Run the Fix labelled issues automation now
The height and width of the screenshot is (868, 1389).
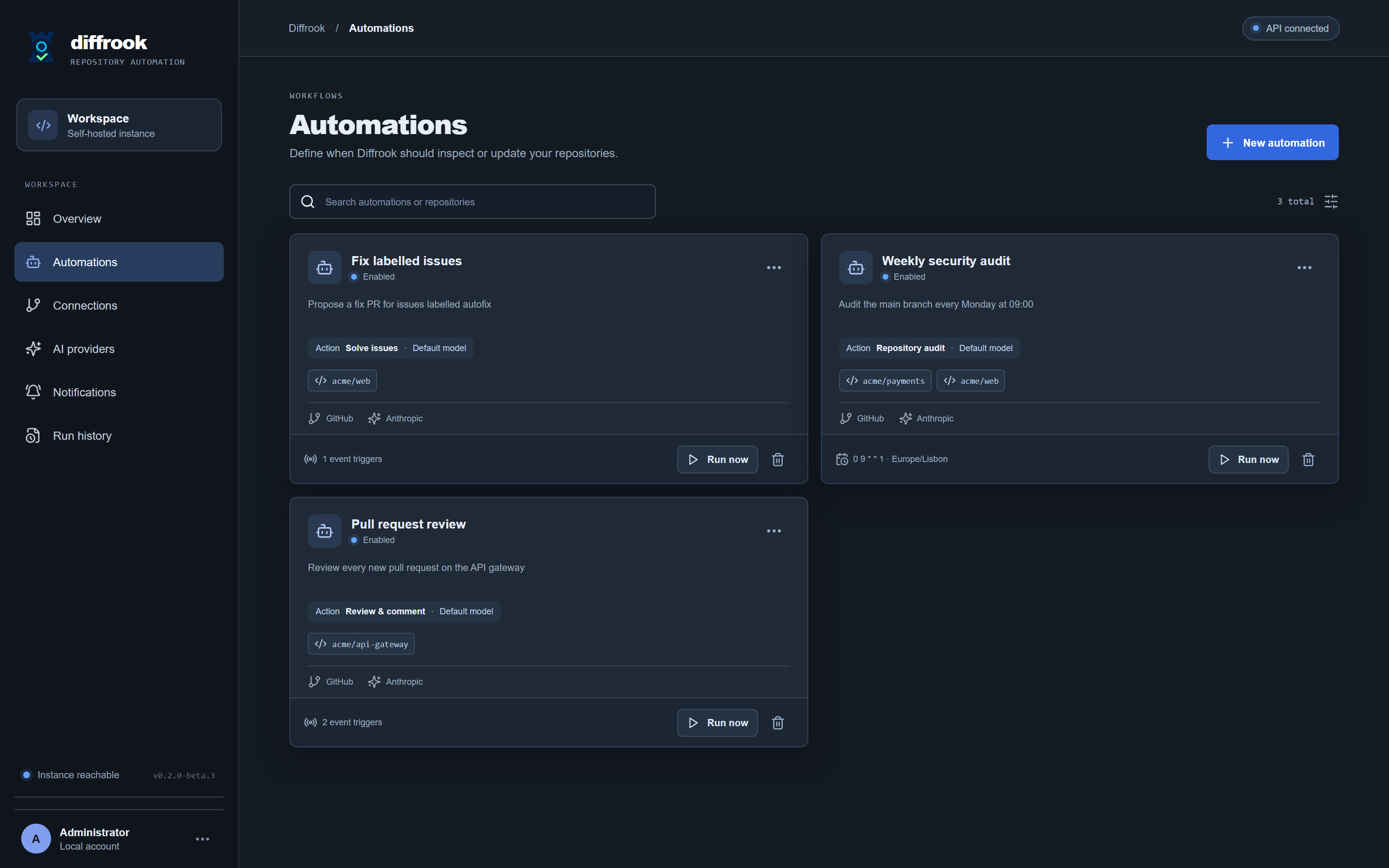717,459
